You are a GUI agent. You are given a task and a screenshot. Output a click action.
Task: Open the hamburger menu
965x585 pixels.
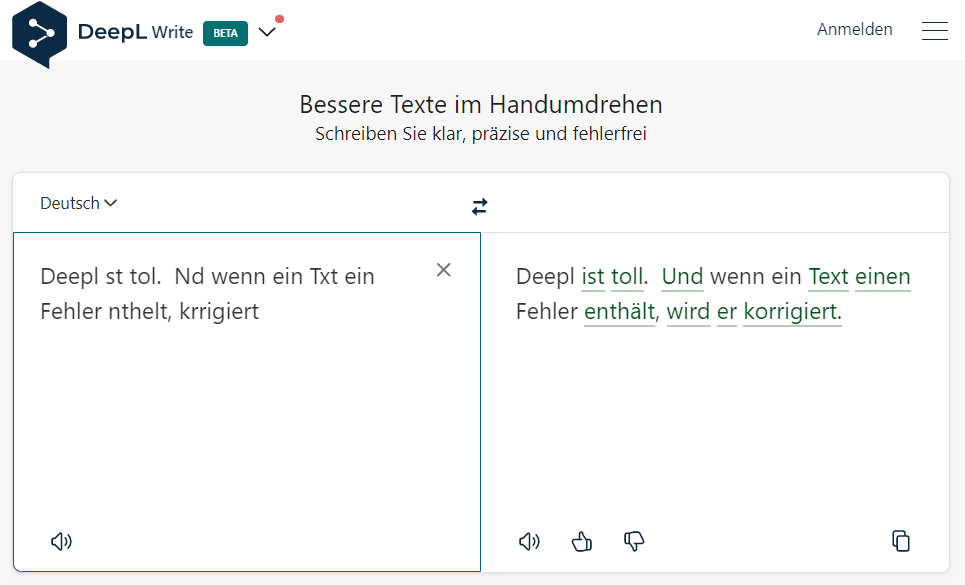click(934, 31)
